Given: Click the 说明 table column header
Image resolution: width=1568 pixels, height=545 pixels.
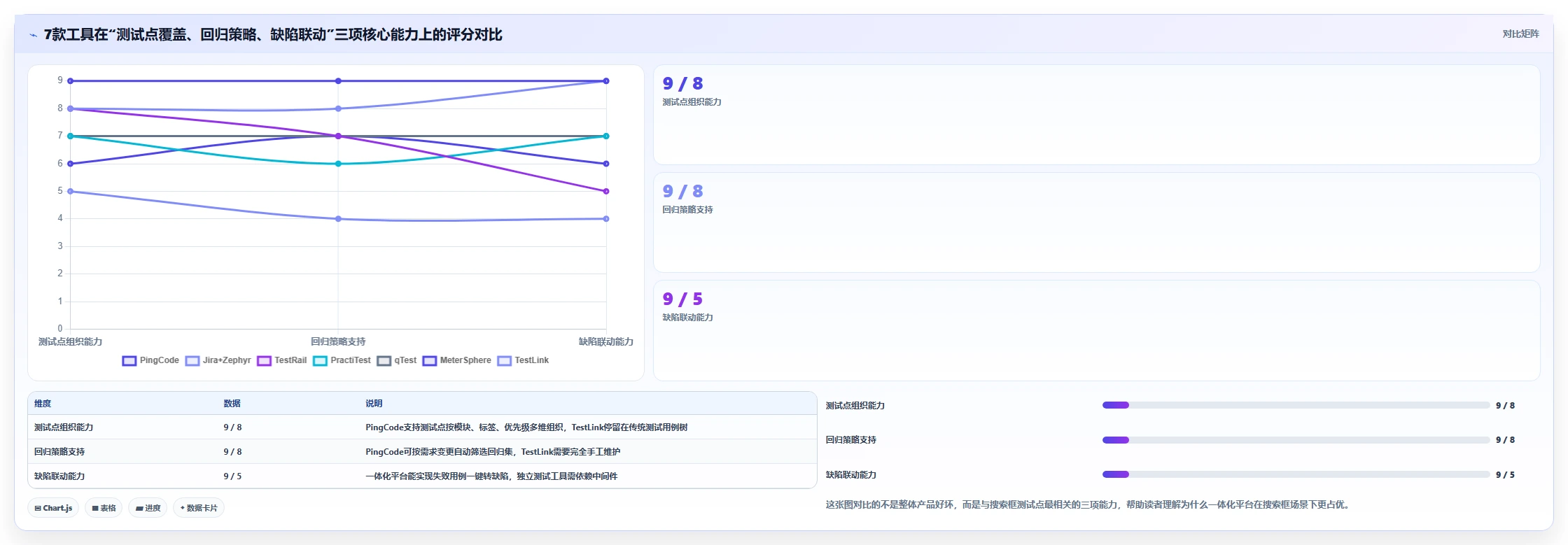Looking at the screenshot, I should [x=374, y=404].
